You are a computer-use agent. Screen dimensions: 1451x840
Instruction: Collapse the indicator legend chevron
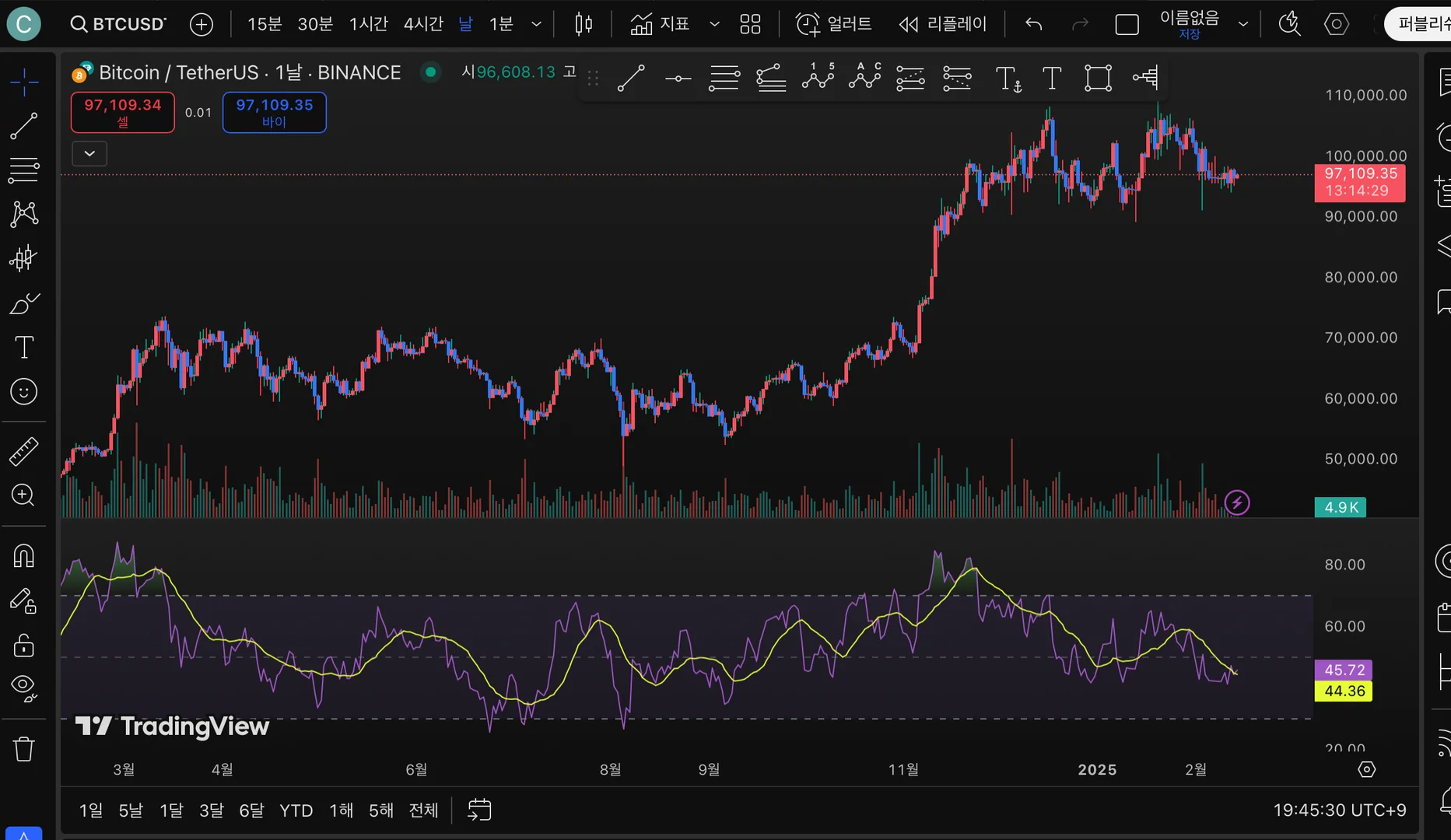click(x=89, y=153)
